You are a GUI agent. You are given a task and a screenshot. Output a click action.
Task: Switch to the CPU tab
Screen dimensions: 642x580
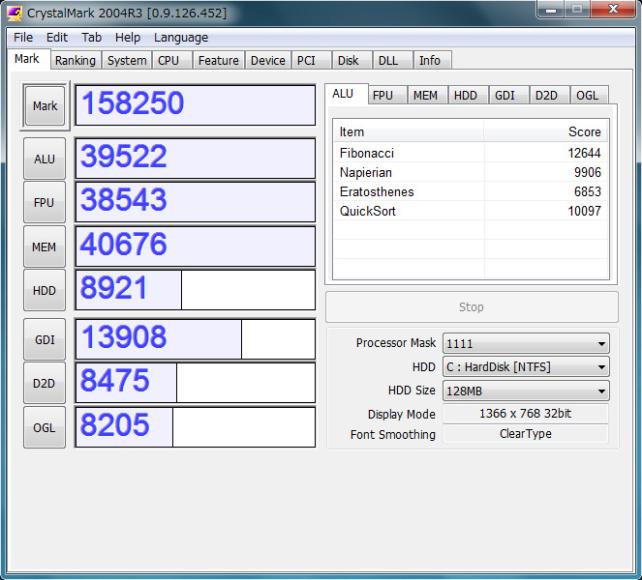point(168,60)
